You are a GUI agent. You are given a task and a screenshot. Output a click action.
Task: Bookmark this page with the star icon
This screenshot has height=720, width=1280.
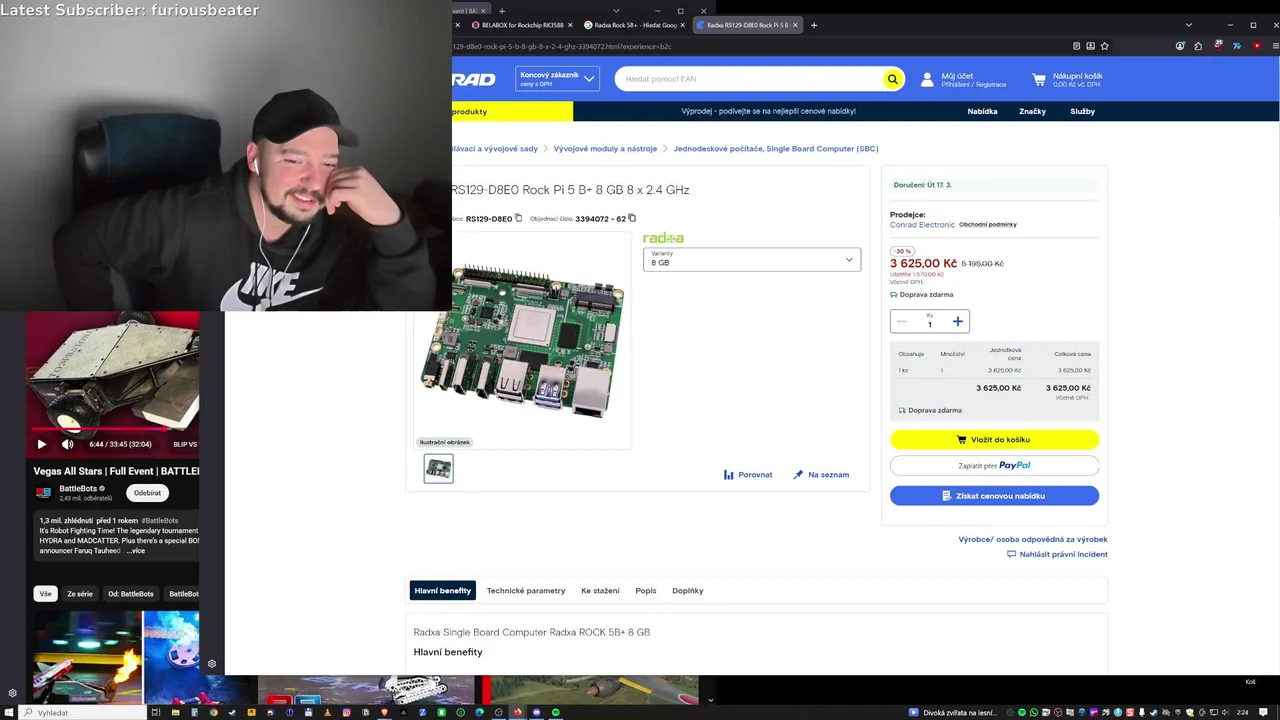point(1104,46)
